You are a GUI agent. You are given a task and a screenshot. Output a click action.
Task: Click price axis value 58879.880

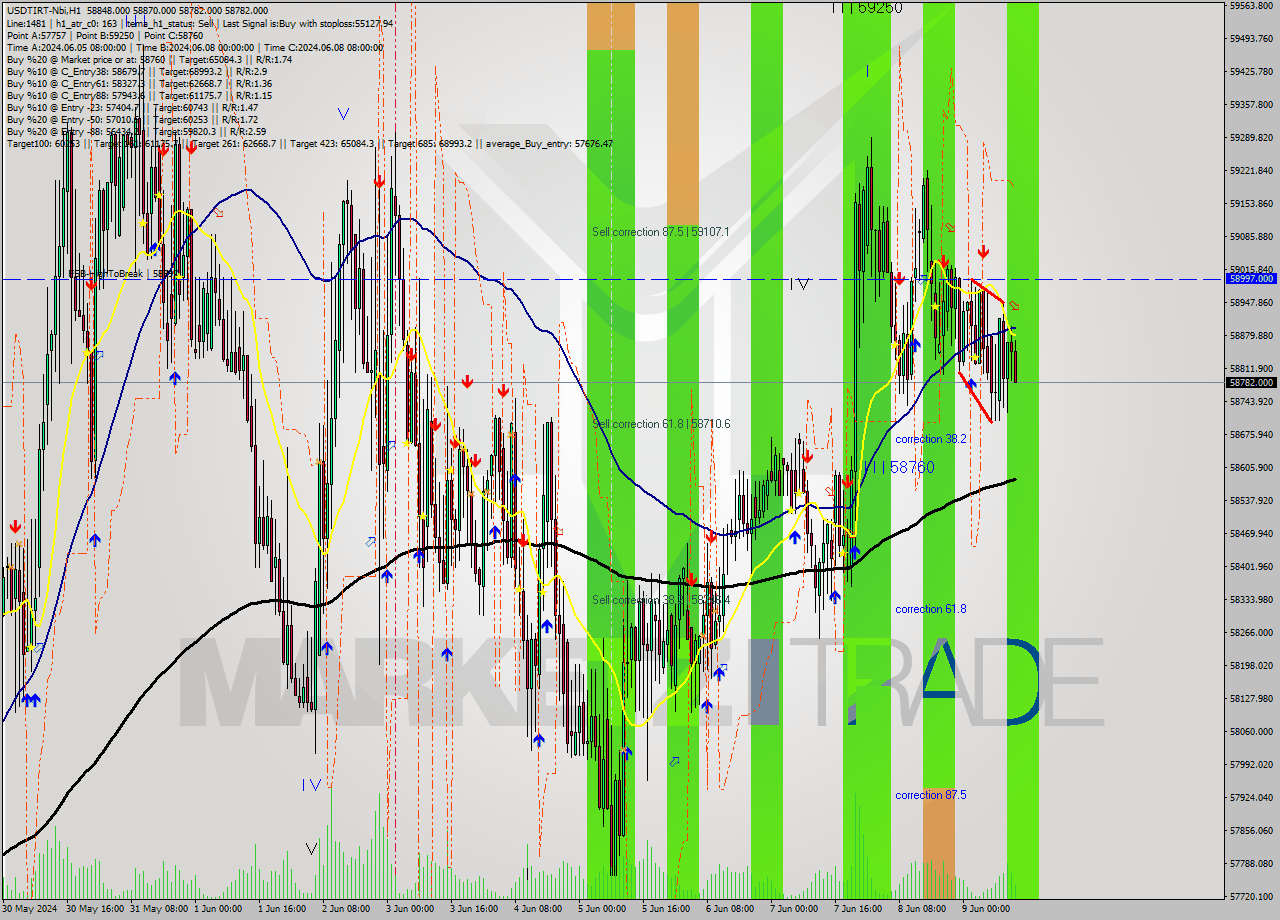coord(1251,335)
